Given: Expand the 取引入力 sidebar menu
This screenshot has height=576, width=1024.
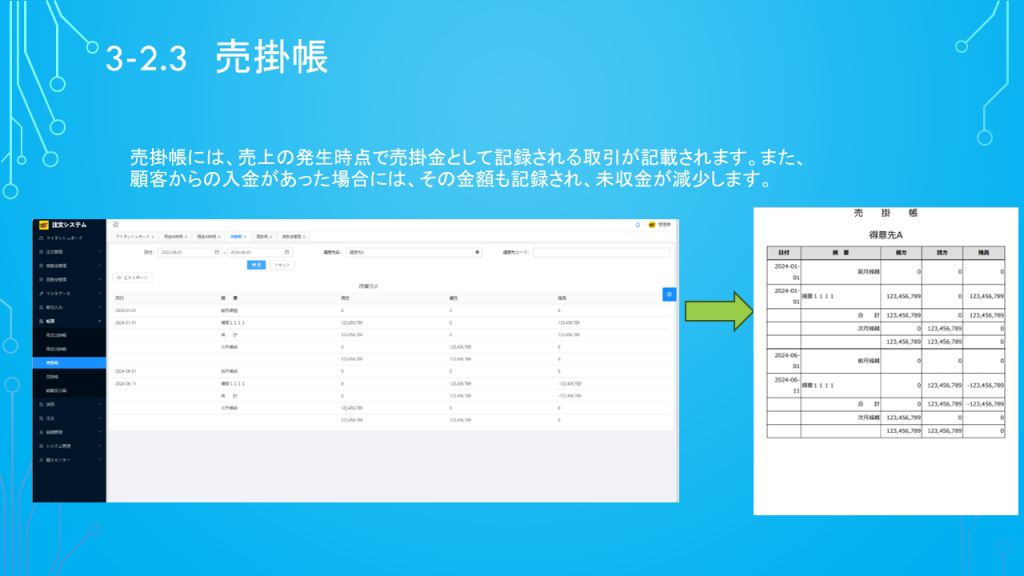Looking at the screenshot, I should click(69, 307).
